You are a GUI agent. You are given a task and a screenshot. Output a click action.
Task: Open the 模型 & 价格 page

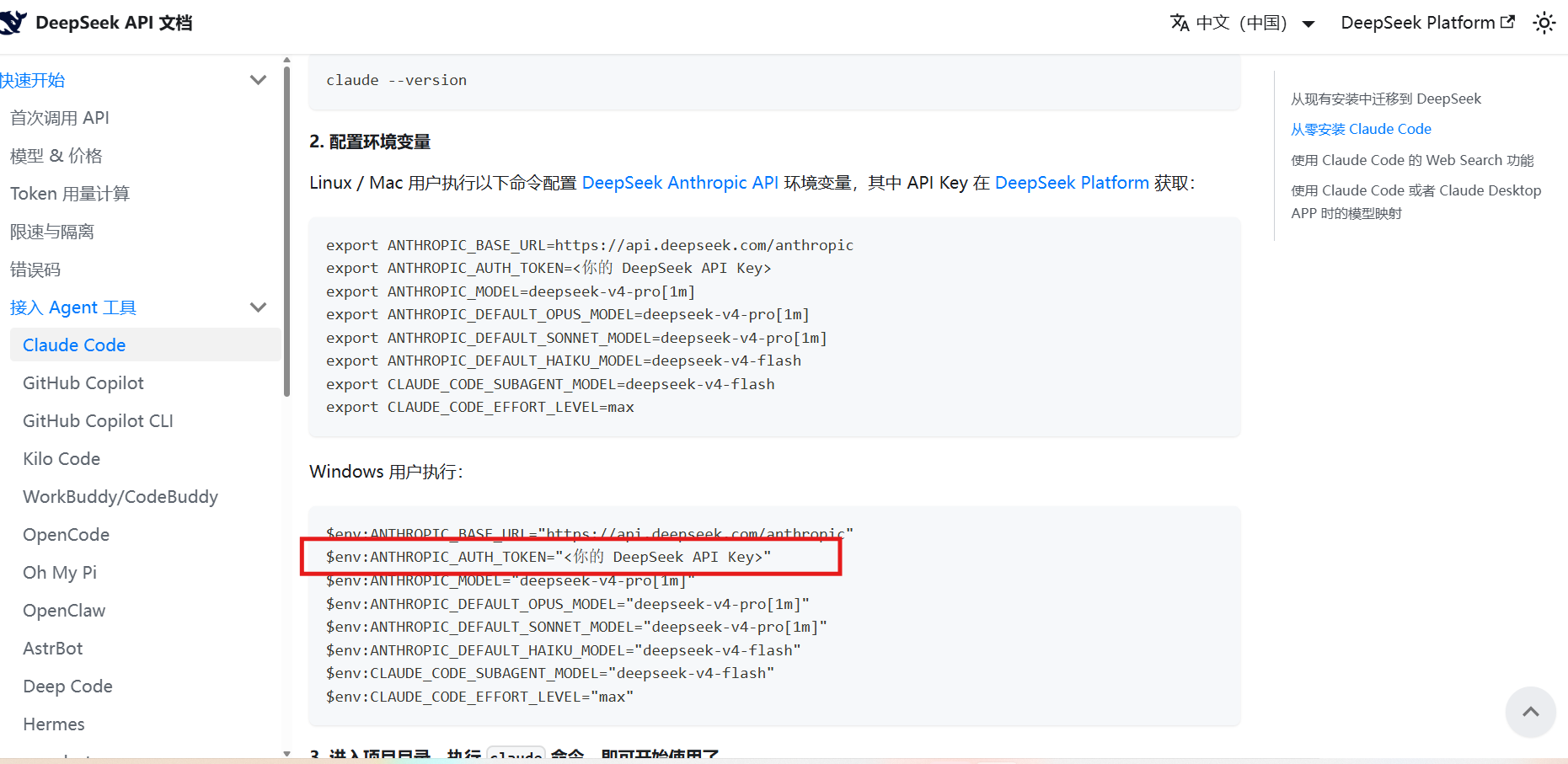coord(56,156)
